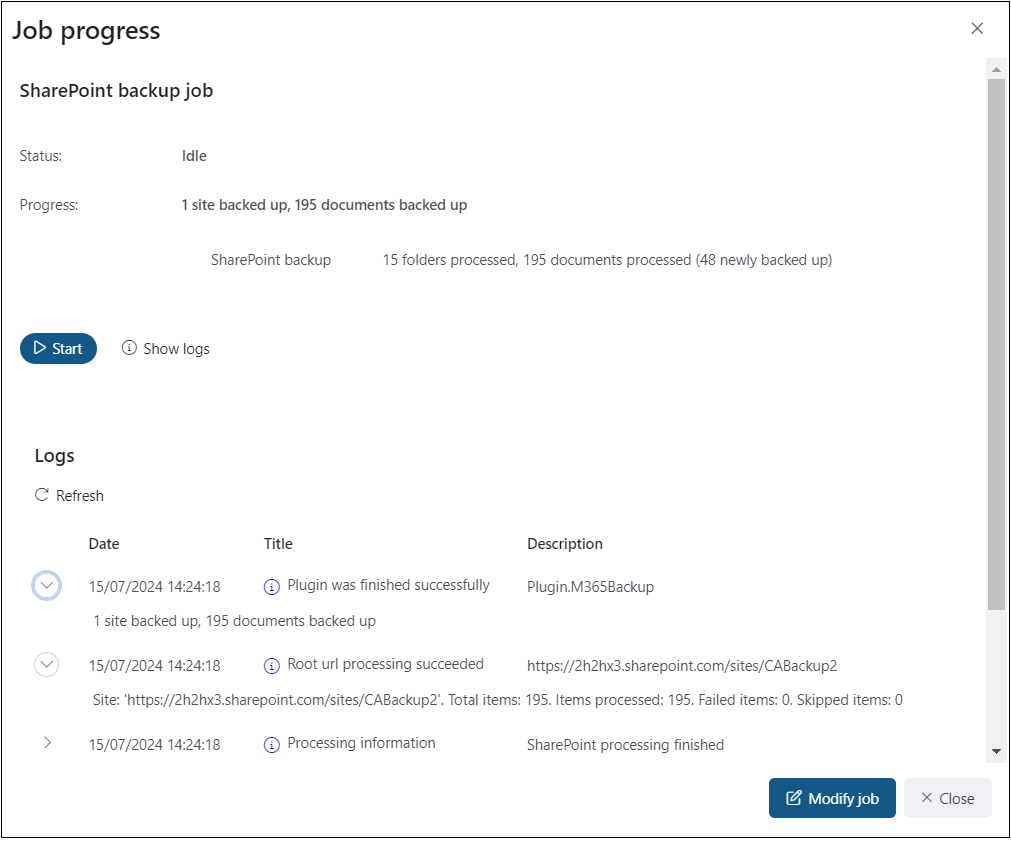Viewport: 1011px width, 842px height.
Task: Click the Show logs info icon
Action: click(x=129, y=348)
